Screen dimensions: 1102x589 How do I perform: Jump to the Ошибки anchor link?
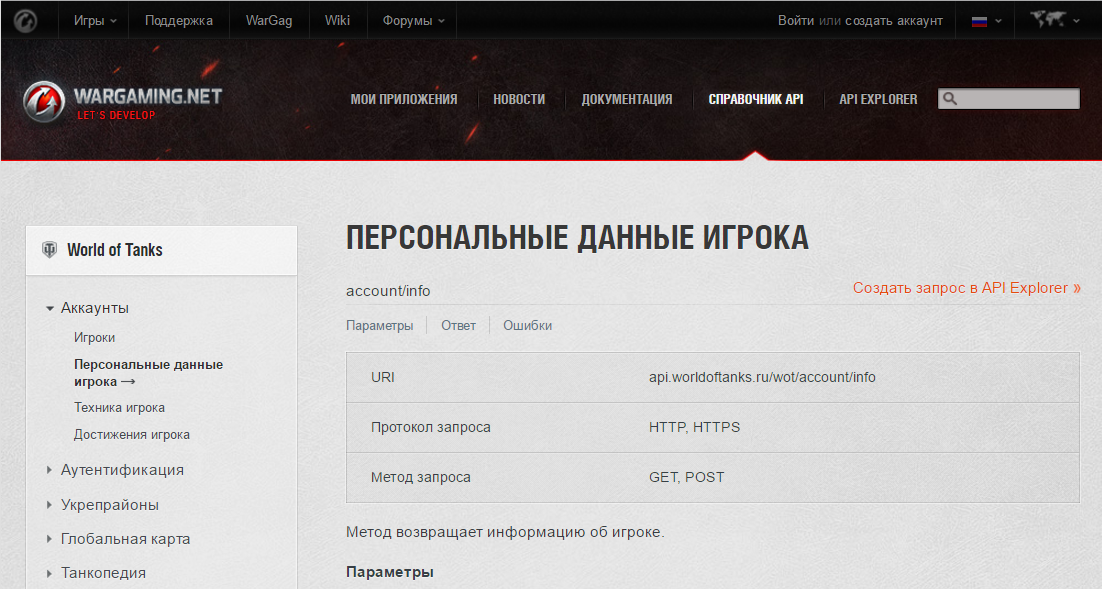point(527,325)
